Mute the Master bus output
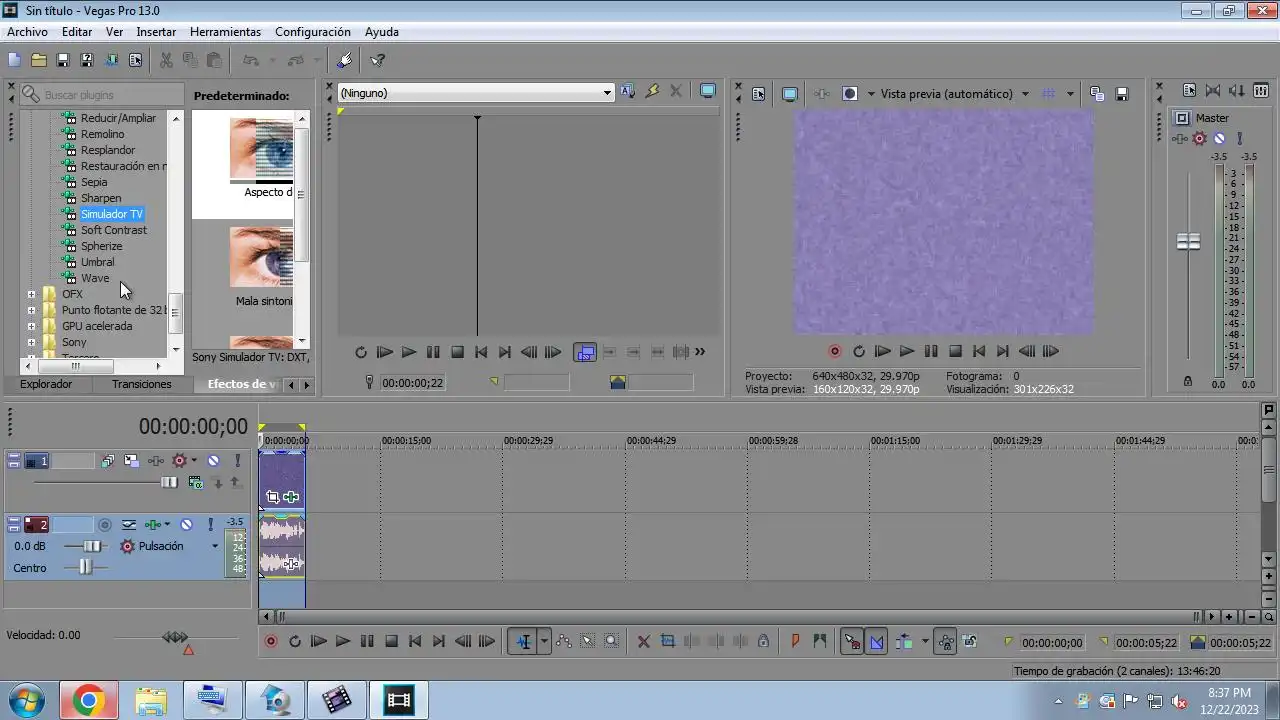The width and height of the screenshot is (1280, 720). tap(1219, 139)
